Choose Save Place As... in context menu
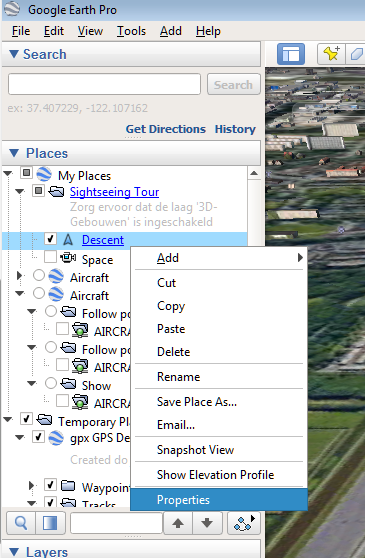 (219, 402)
